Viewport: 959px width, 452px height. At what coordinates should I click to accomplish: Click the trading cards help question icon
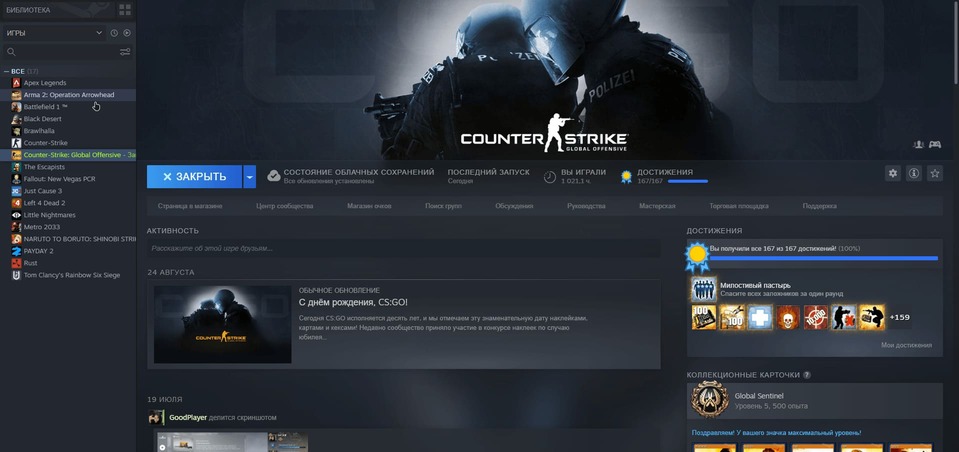tap(807, 374)
